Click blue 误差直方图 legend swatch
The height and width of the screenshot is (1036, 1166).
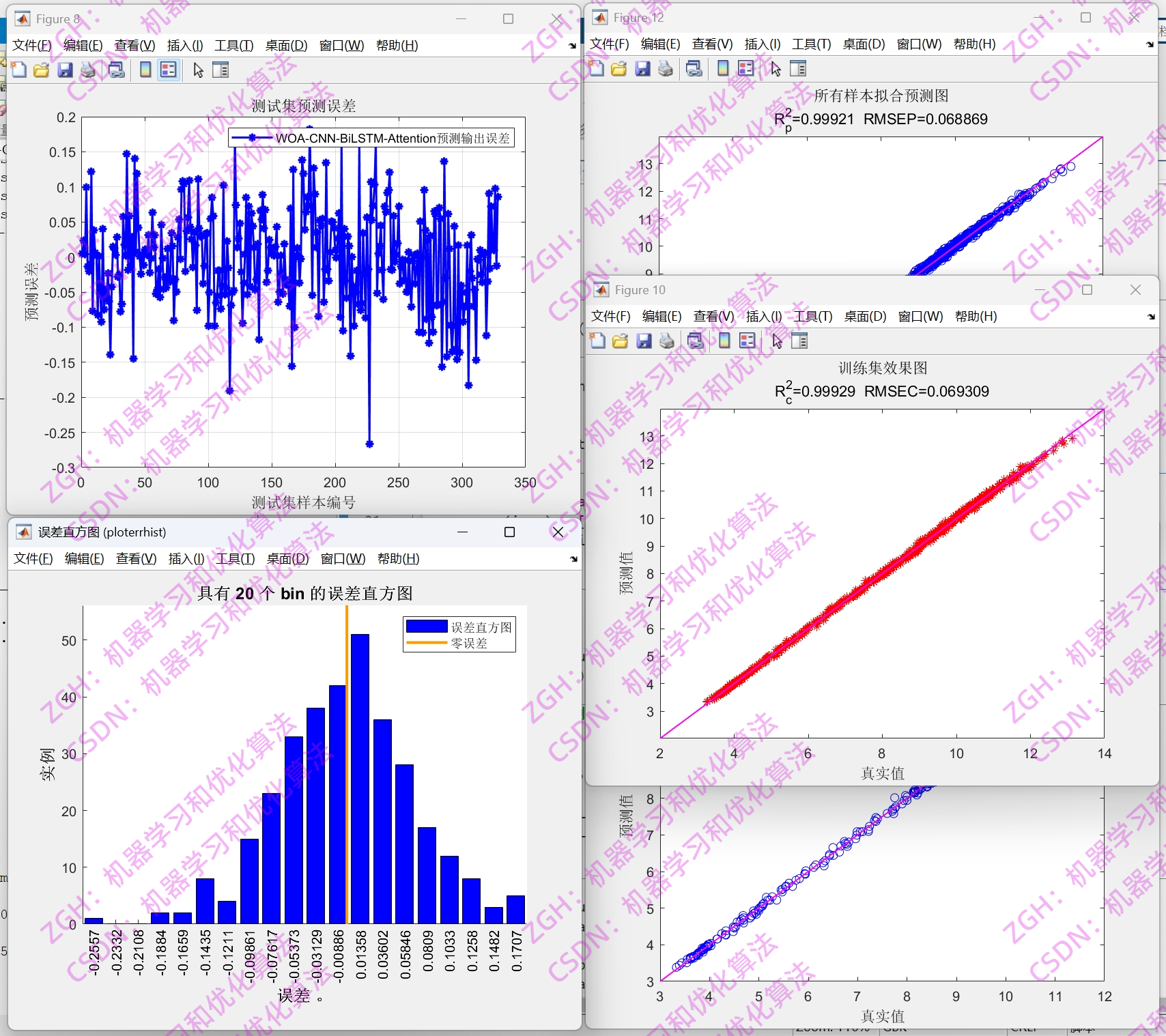pos(427,627)
